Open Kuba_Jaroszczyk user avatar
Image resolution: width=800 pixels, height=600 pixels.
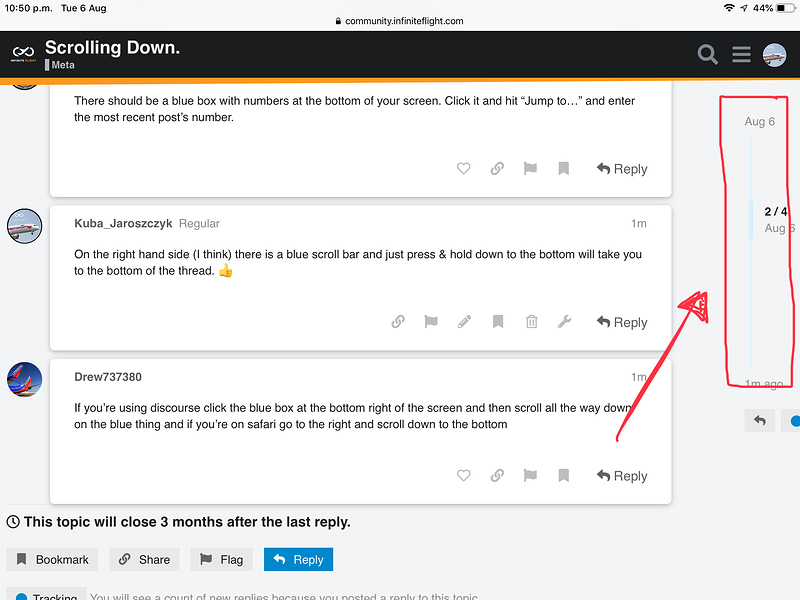coord(24,226)
